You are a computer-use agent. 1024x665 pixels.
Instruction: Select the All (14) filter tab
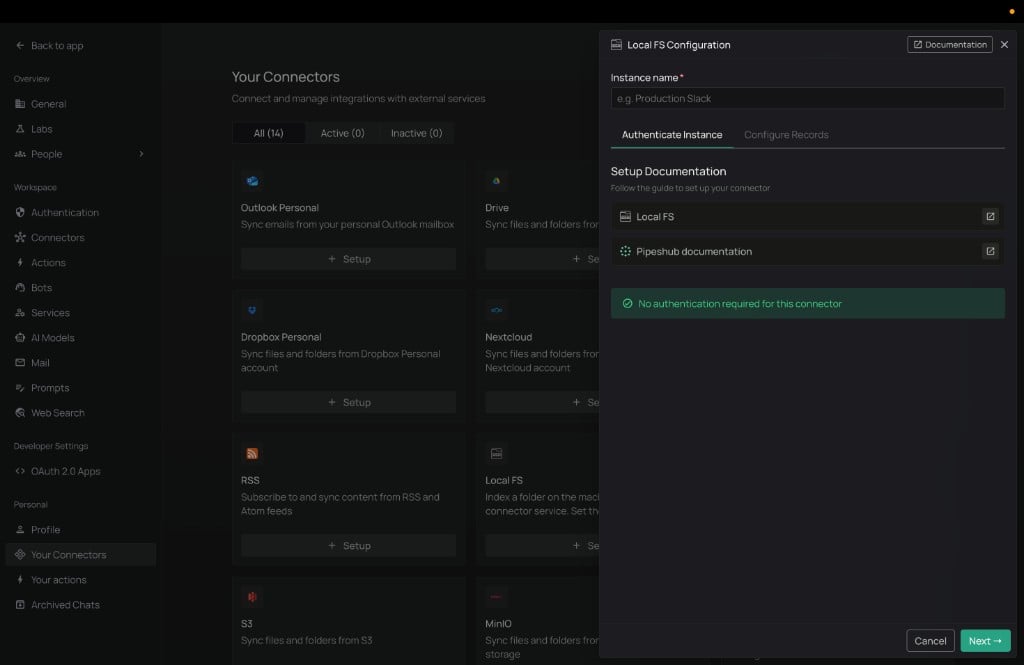click(268, 133)
